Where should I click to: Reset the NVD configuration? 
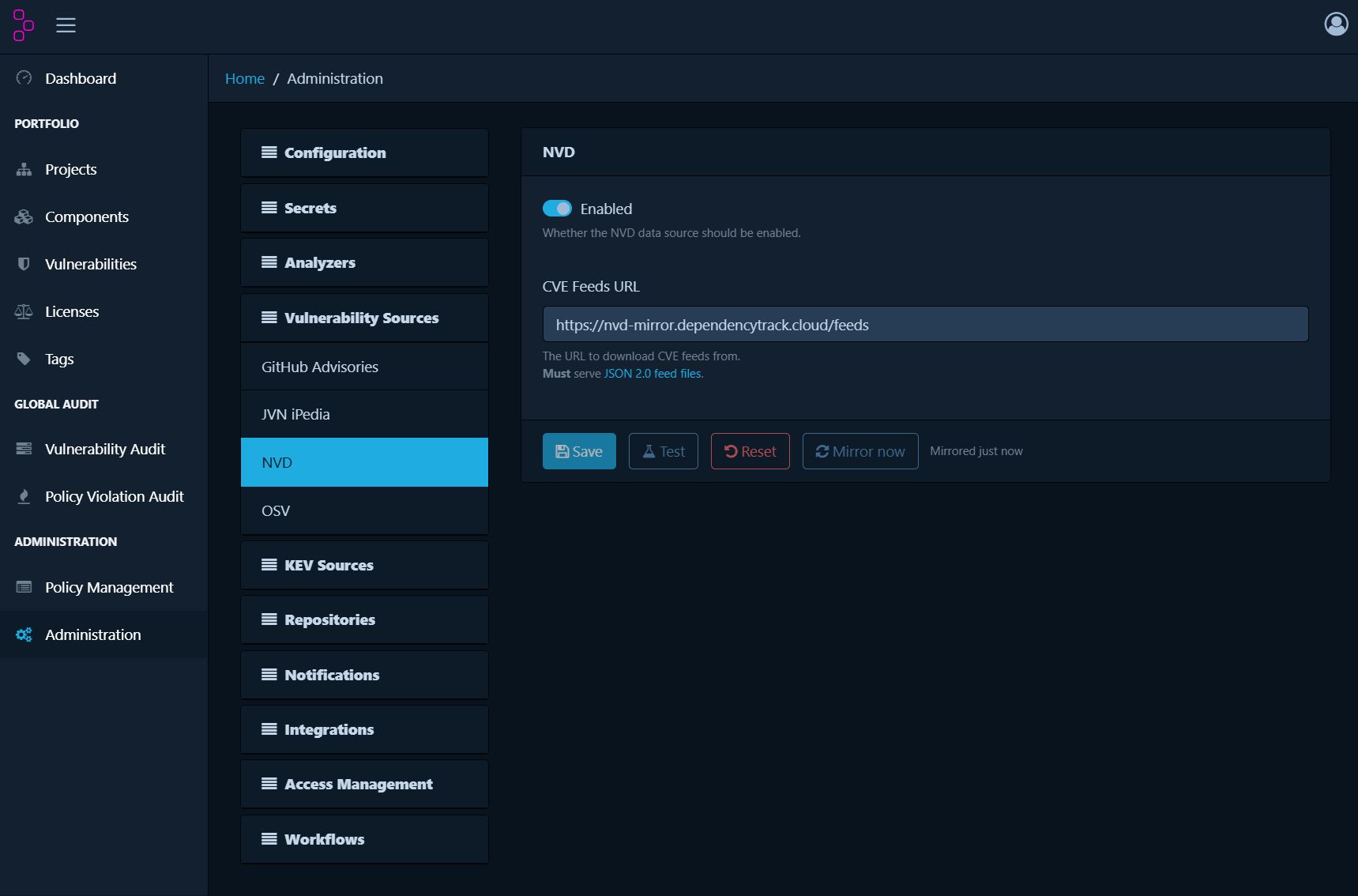click(x=750, y=451)
